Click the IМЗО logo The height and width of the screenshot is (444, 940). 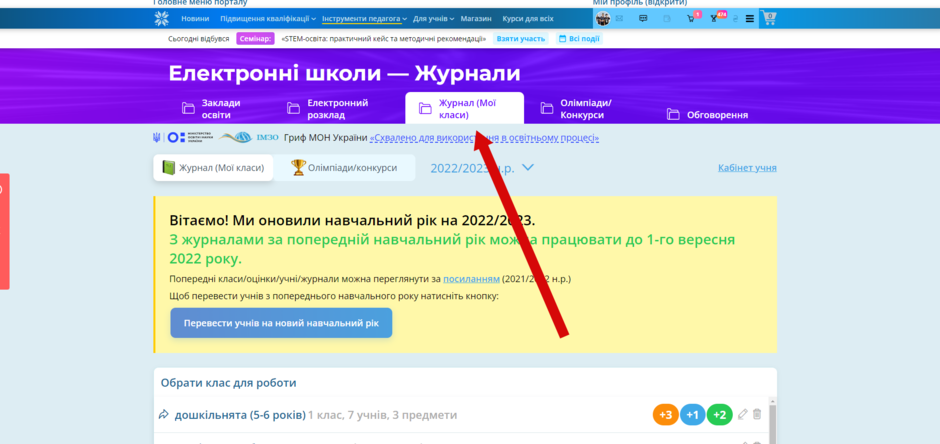click(249, 138)
